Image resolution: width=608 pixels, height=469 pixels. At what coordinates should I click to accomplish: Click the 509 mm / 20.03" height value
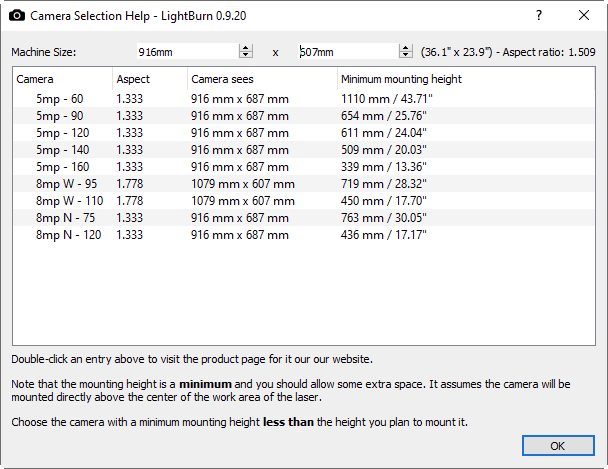(x=383, y=150)
